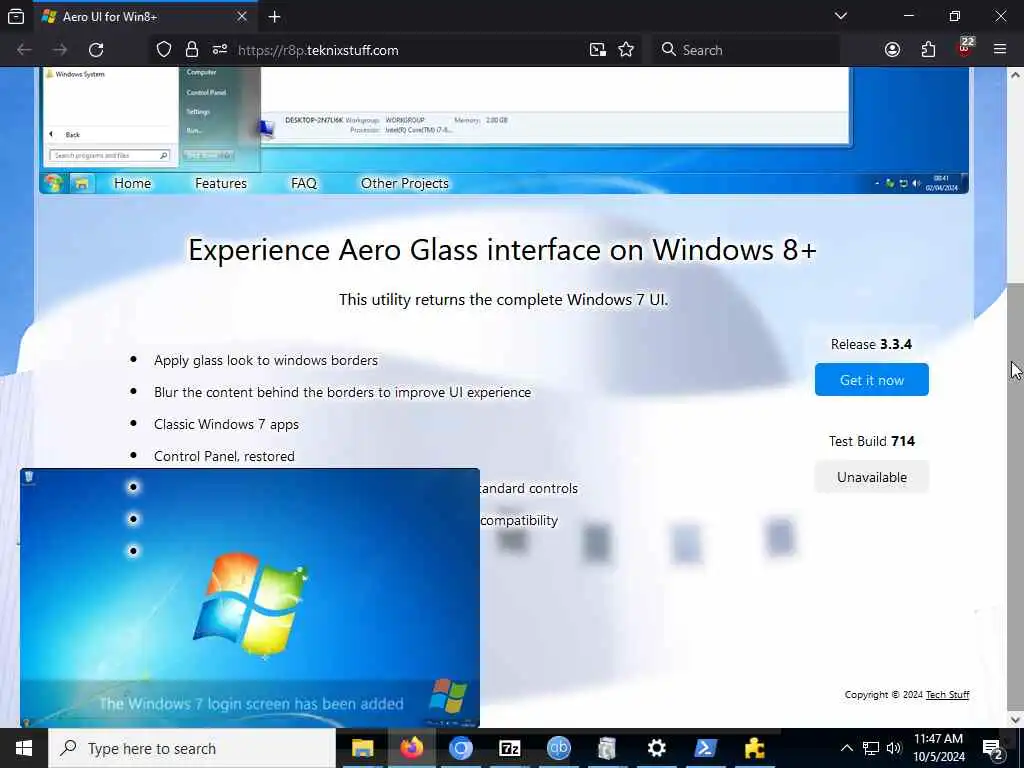1024x768 pixels.
Task: Open site permissions icon in address bar
Action: coord(219,50)
